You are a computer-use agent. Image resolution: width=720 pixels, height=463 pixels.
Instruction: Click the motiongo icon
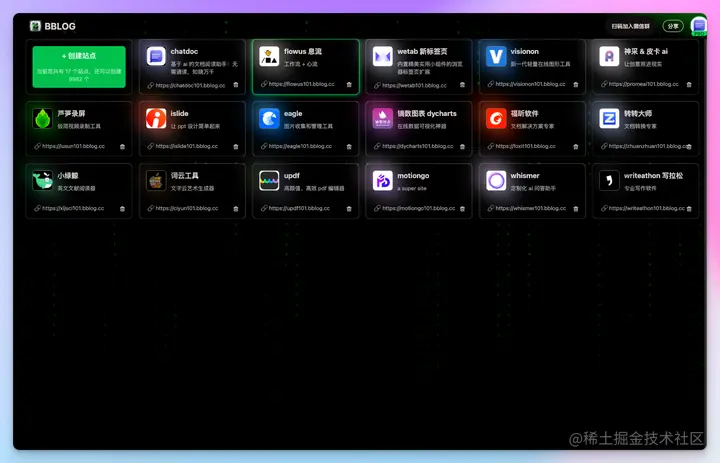pos(382,181)
